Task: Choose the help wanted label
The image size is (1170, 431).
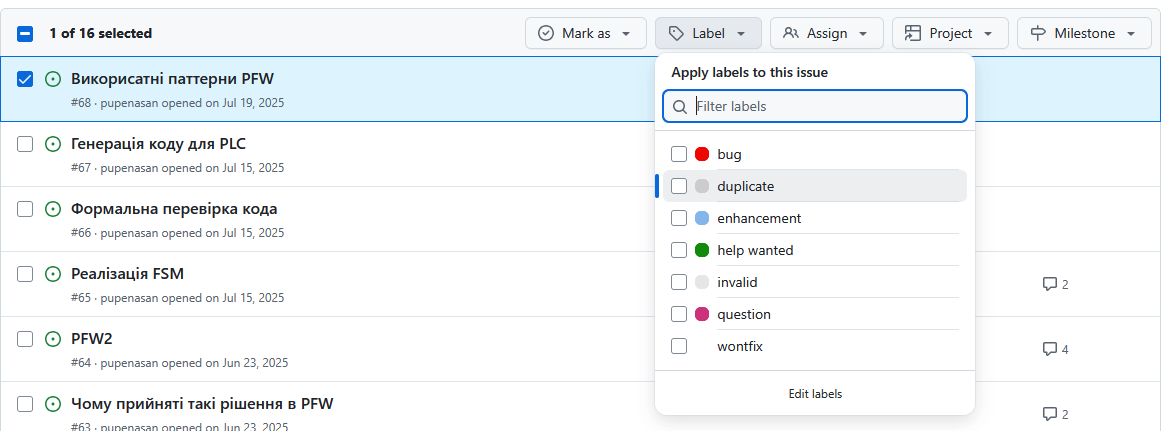Action: click(x=755, y=250)
